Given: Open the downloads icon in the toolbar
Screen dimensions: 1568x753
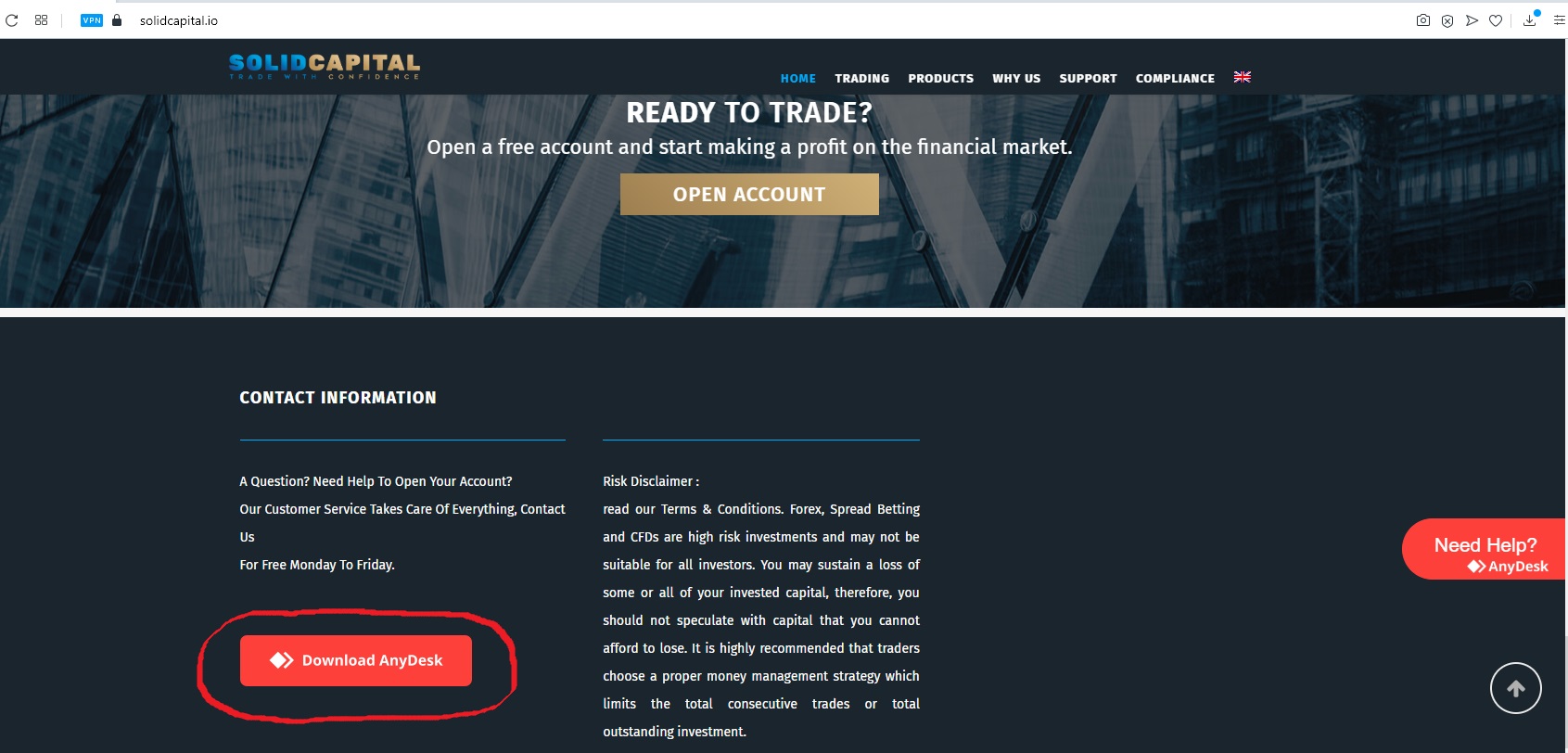Looking at the screenshot, I should pyautogui.click(x=1530, y=20).
